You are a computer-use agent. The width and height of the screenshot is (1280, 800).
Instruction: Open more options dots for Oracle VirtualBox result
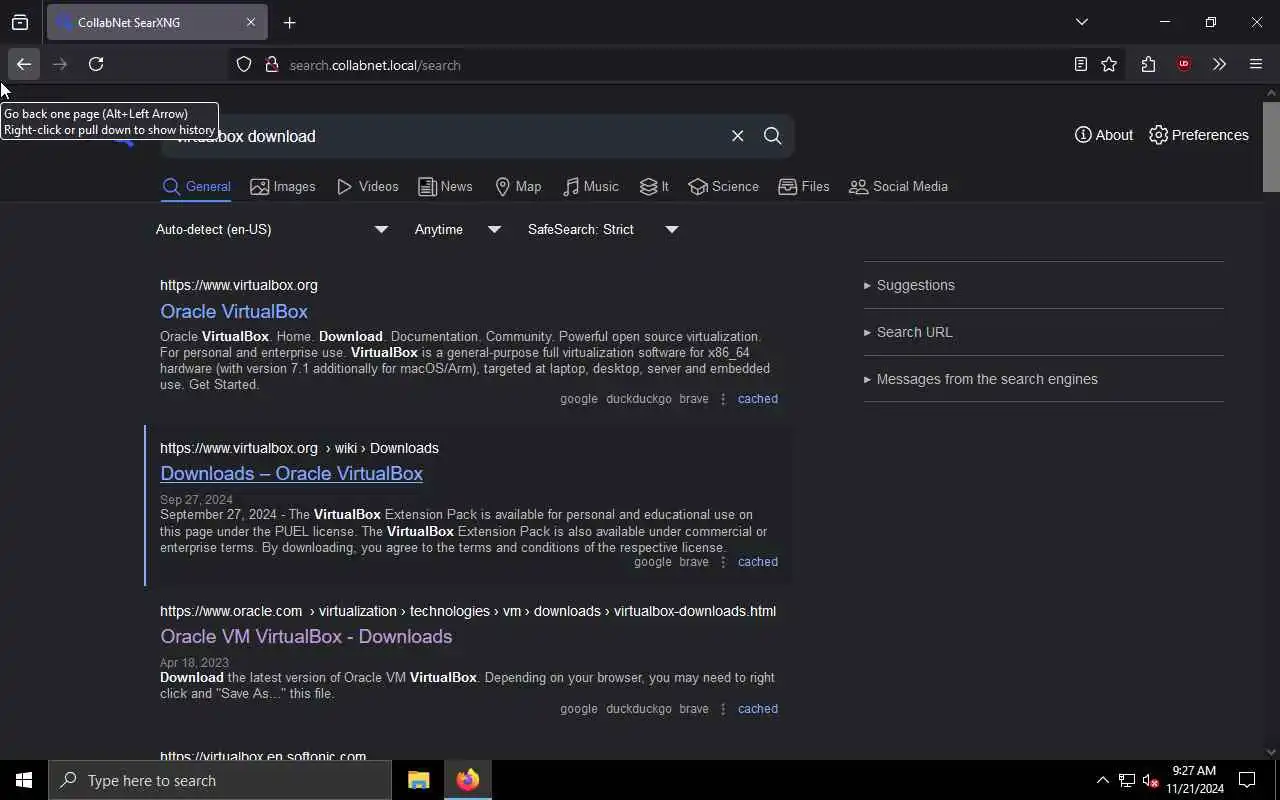click(x=723, y=399)
